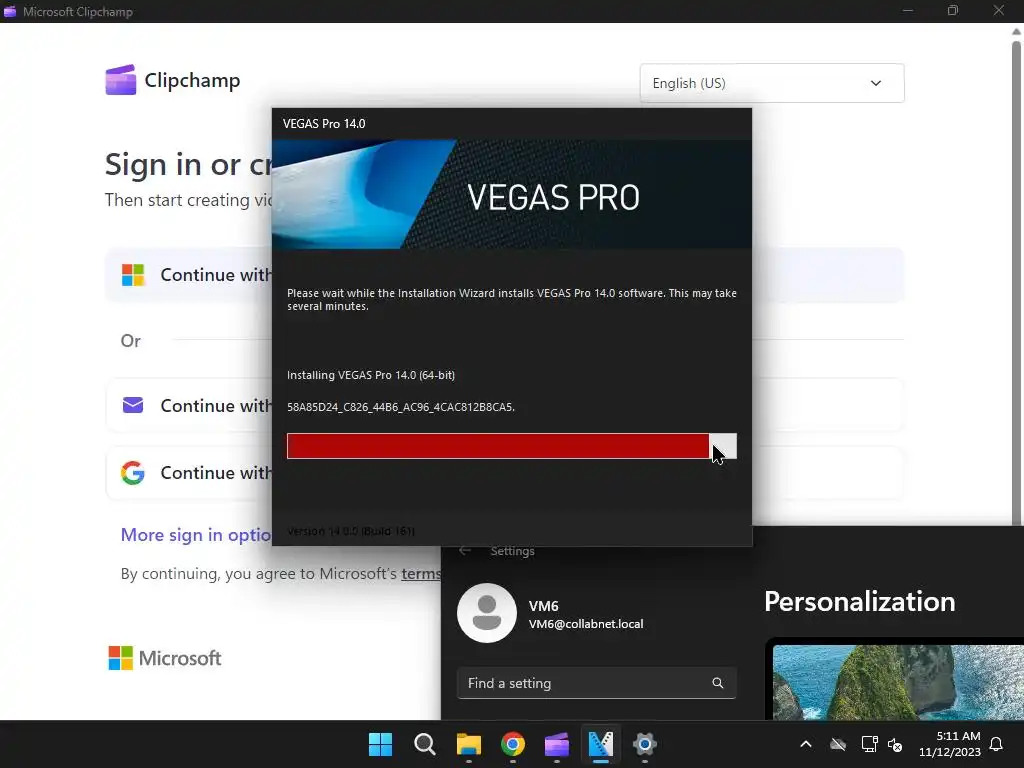Click the Clipchamp logo
This screenshot has height=768, width=1024.
point(172,80)
